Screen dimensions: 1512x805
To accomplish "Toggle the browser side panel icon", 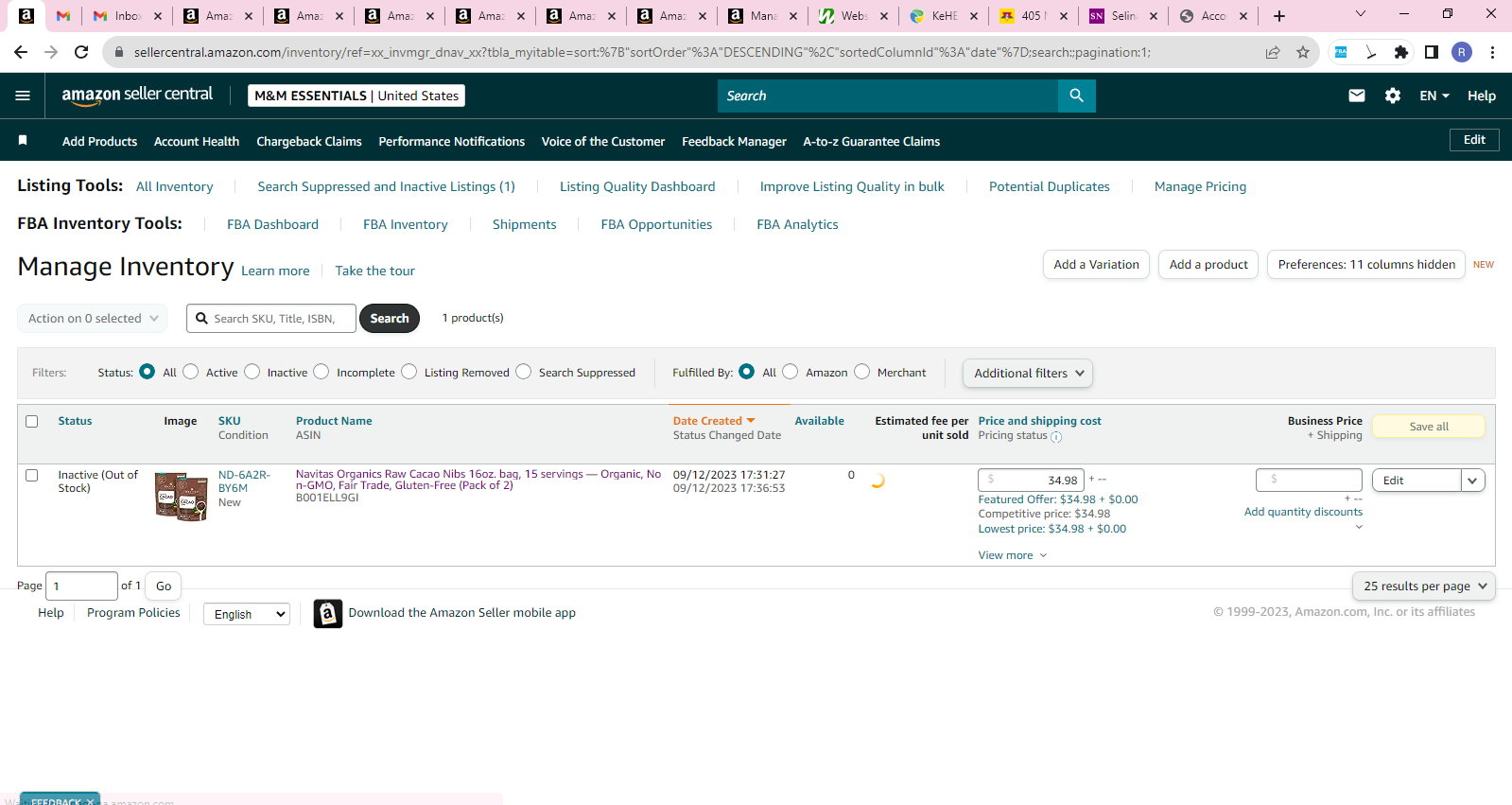I will (x=1431, y=52).
